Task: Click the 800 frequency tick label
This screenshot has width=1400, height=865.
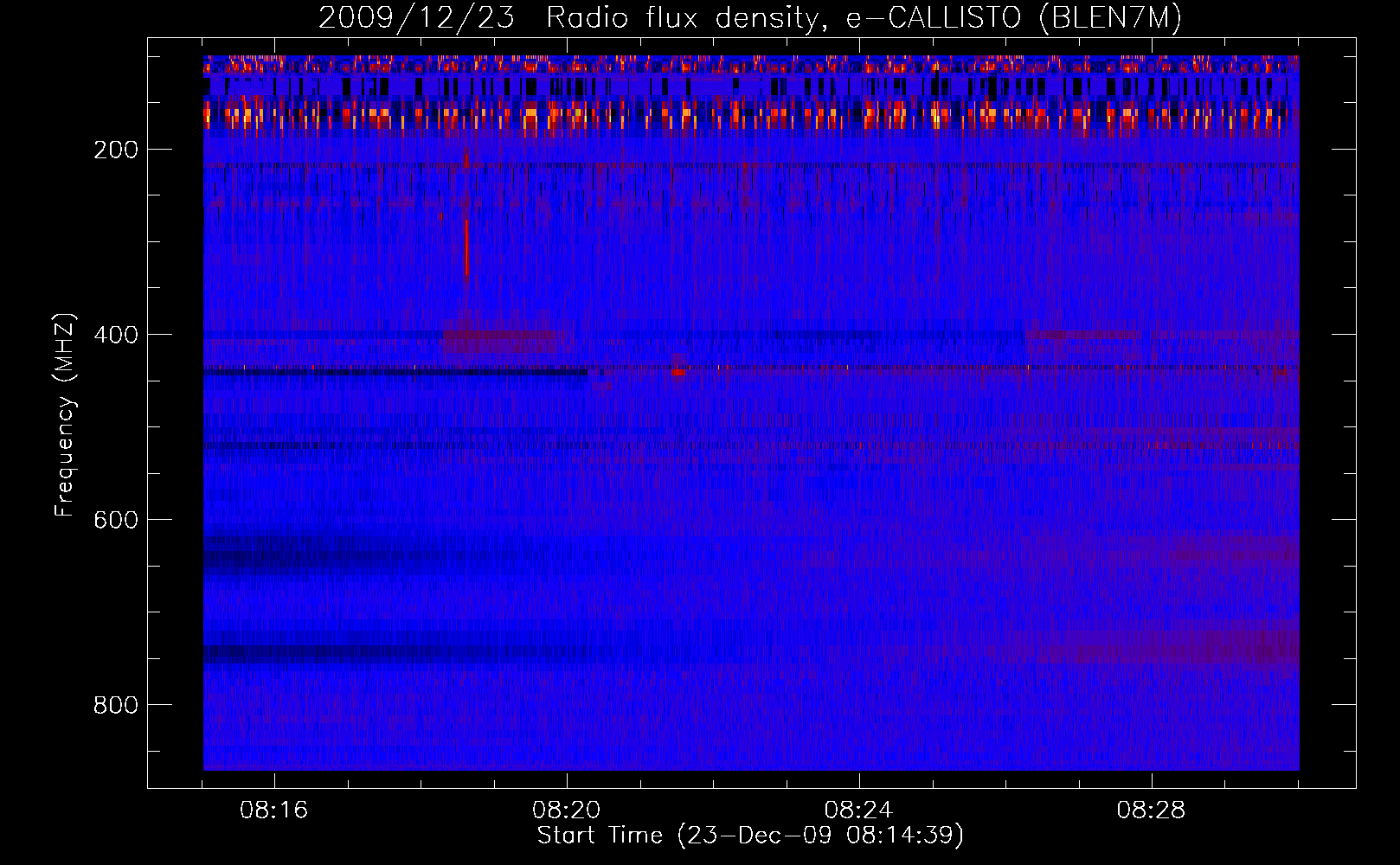Action: coord(116,705)
